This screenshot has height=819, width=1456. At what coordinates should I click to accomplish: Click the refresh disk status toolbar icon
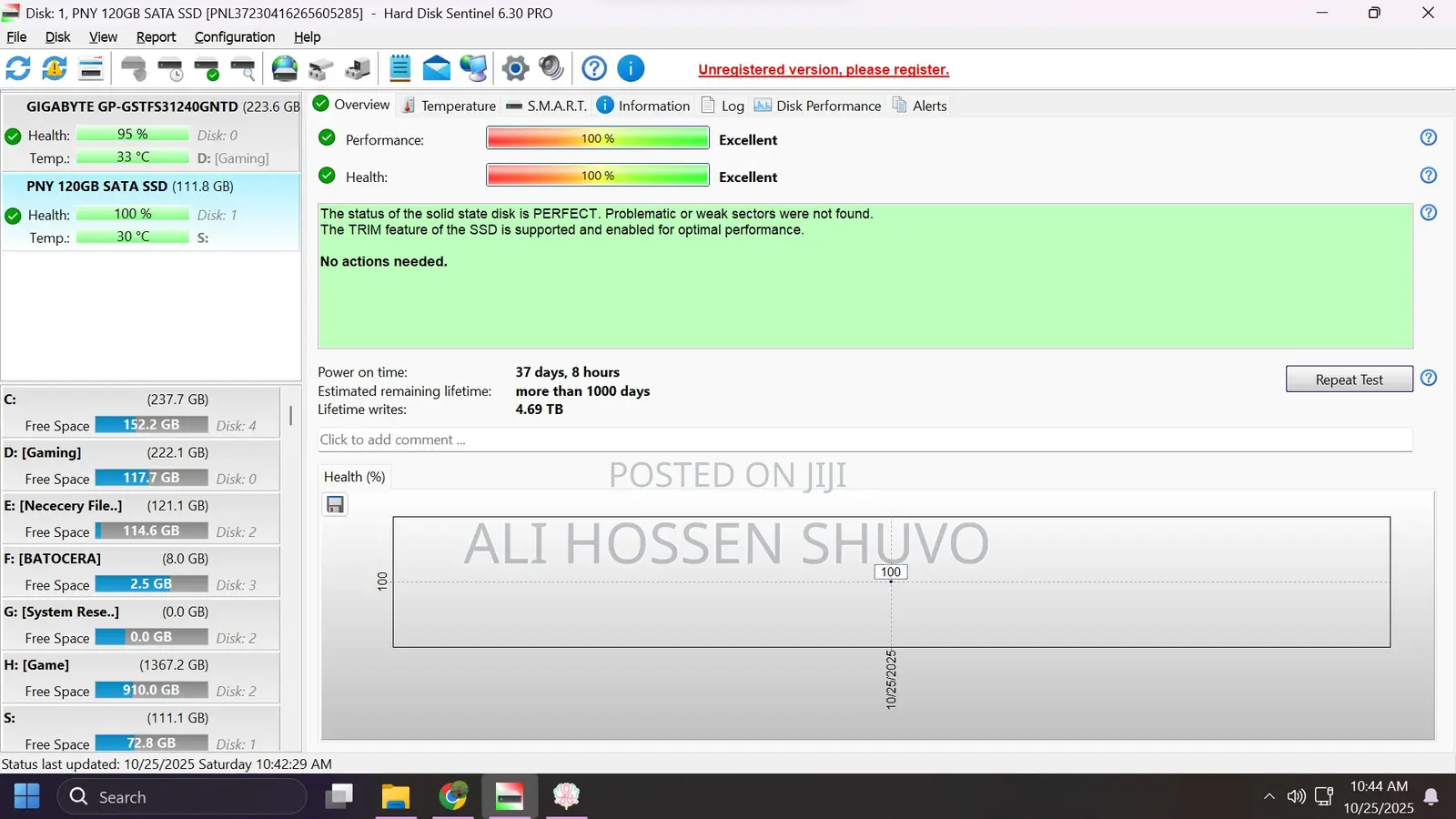pyautogui.click(x=18, y=68)
